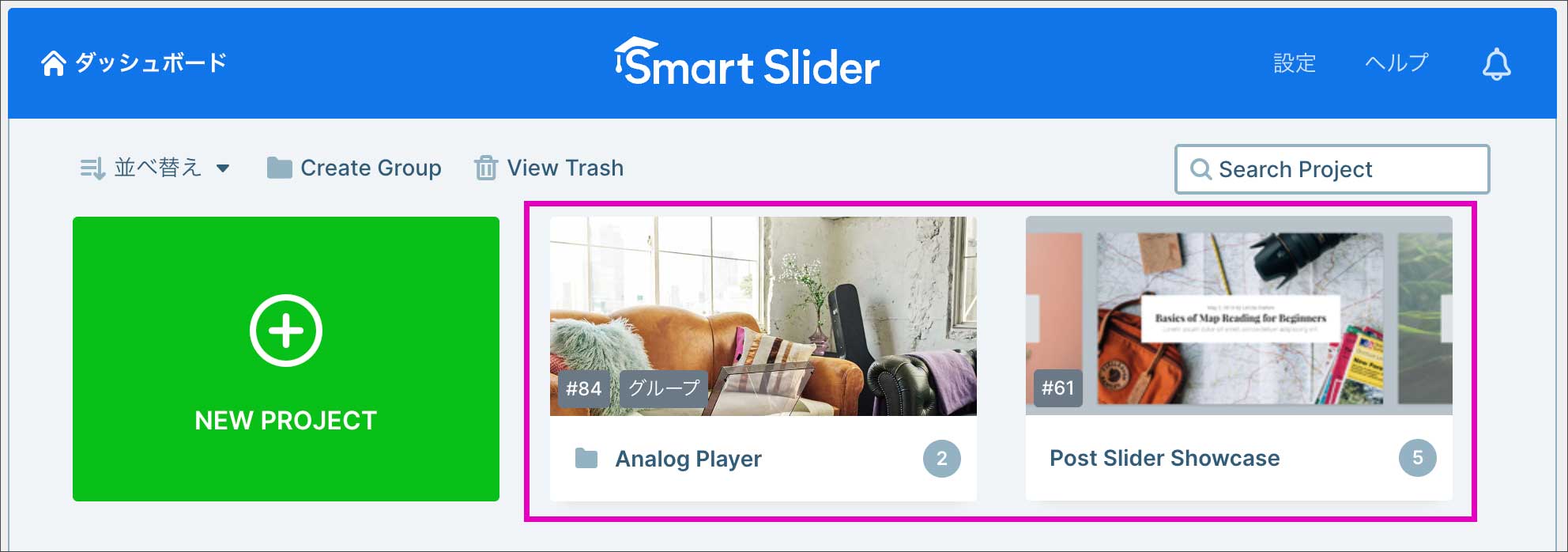Click View Trash link

pos(549,168)
